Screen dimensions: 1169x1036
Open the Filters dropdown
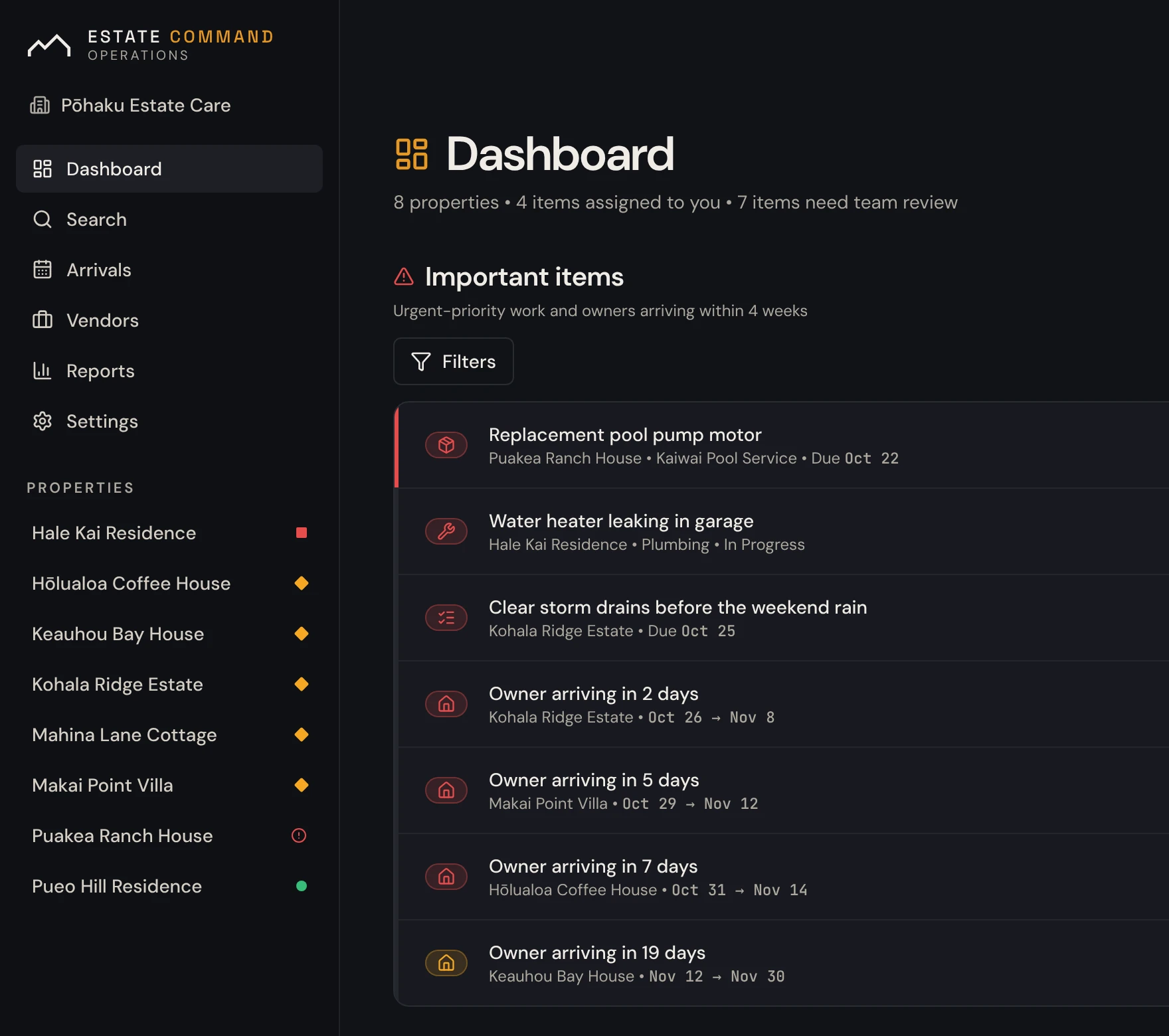(x=454, y=361)
